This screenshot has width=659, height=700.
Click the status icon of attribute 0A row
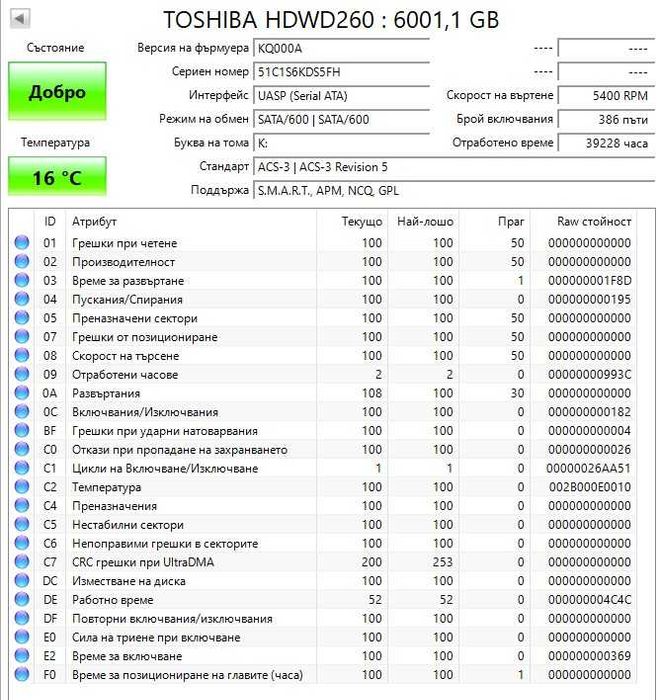coord(21,393)
